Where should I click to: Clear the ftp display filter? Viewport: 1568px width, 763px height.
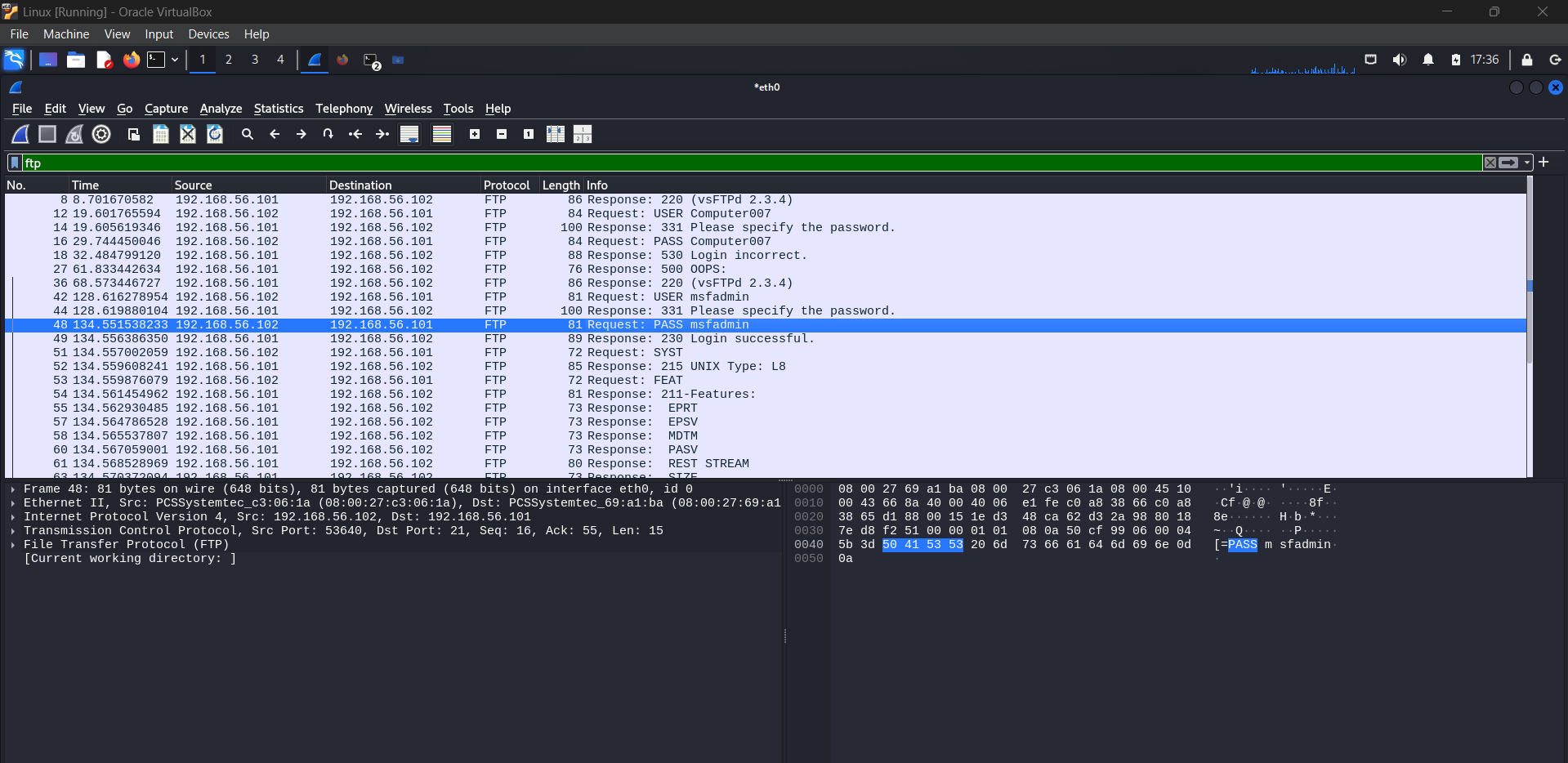[1490, 163]
